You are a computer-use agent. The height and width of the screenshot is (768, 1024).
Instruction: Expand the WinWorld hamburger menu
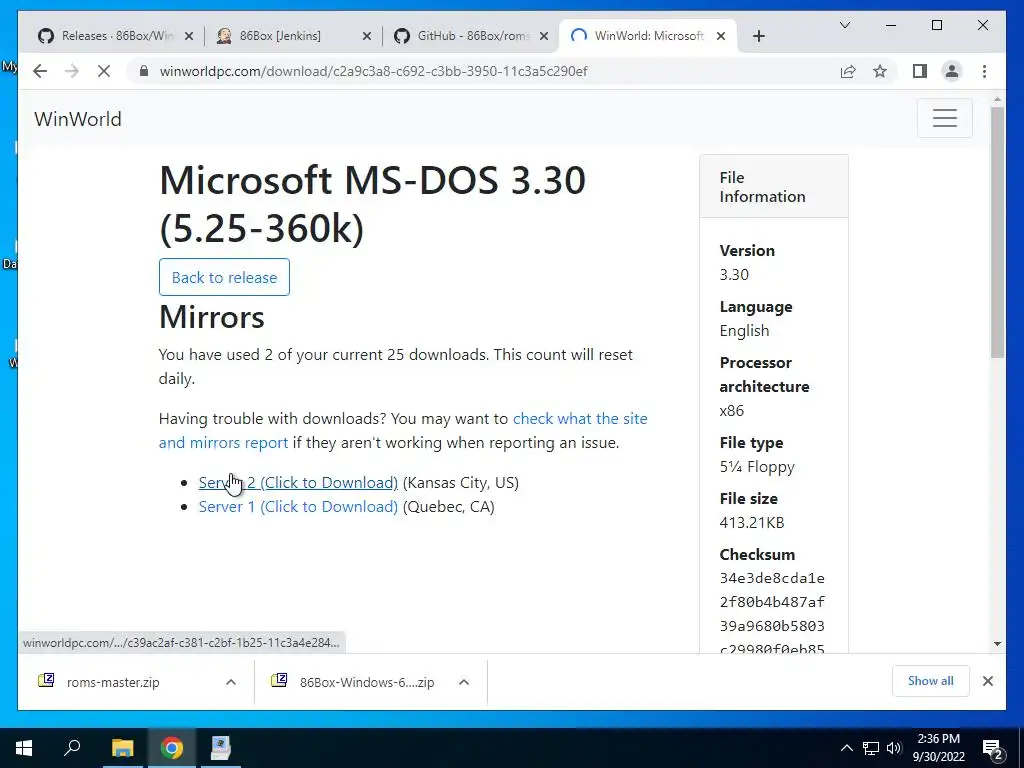pos(944,118)
